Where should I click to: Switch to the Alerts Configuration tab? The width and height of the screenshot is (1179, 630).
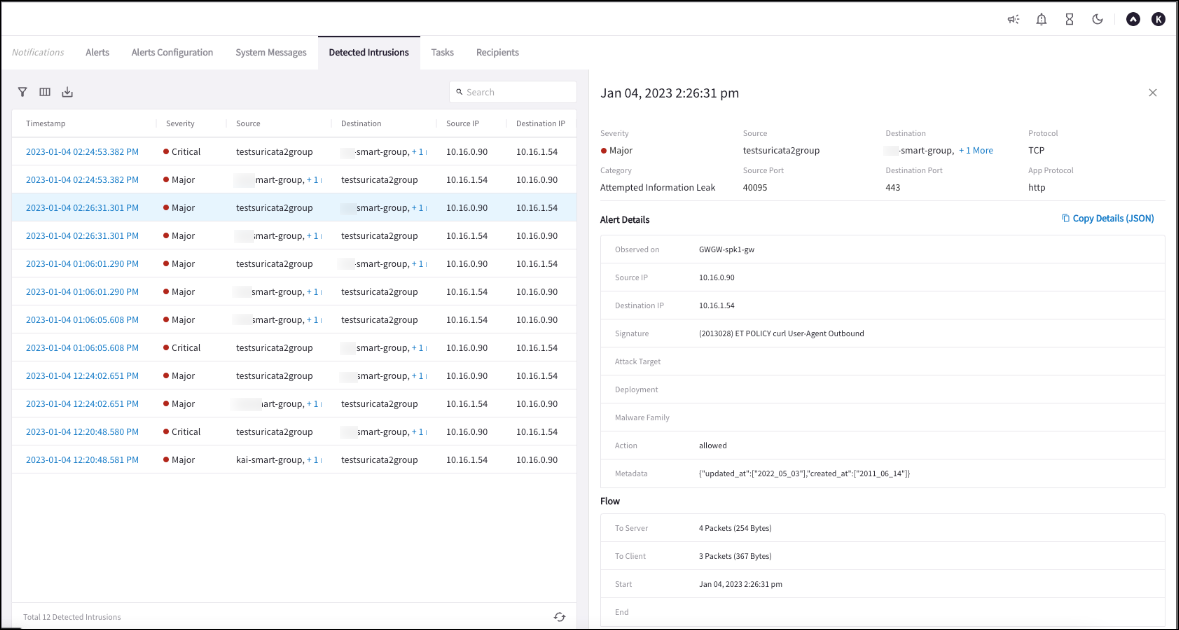[172, 52]
